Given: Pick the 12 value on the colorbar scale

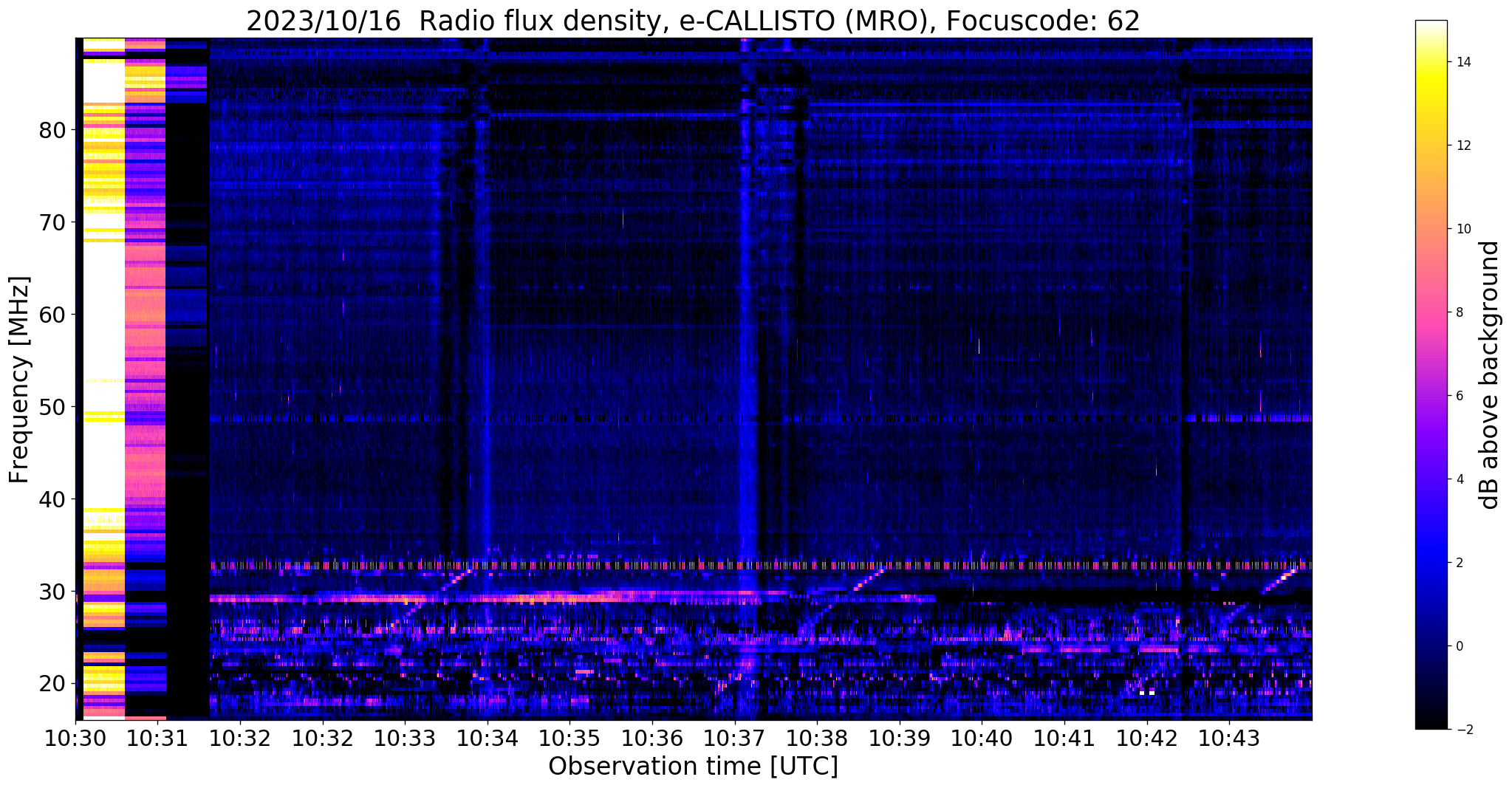Looking at the screenshot, I should coord(1463,145).
